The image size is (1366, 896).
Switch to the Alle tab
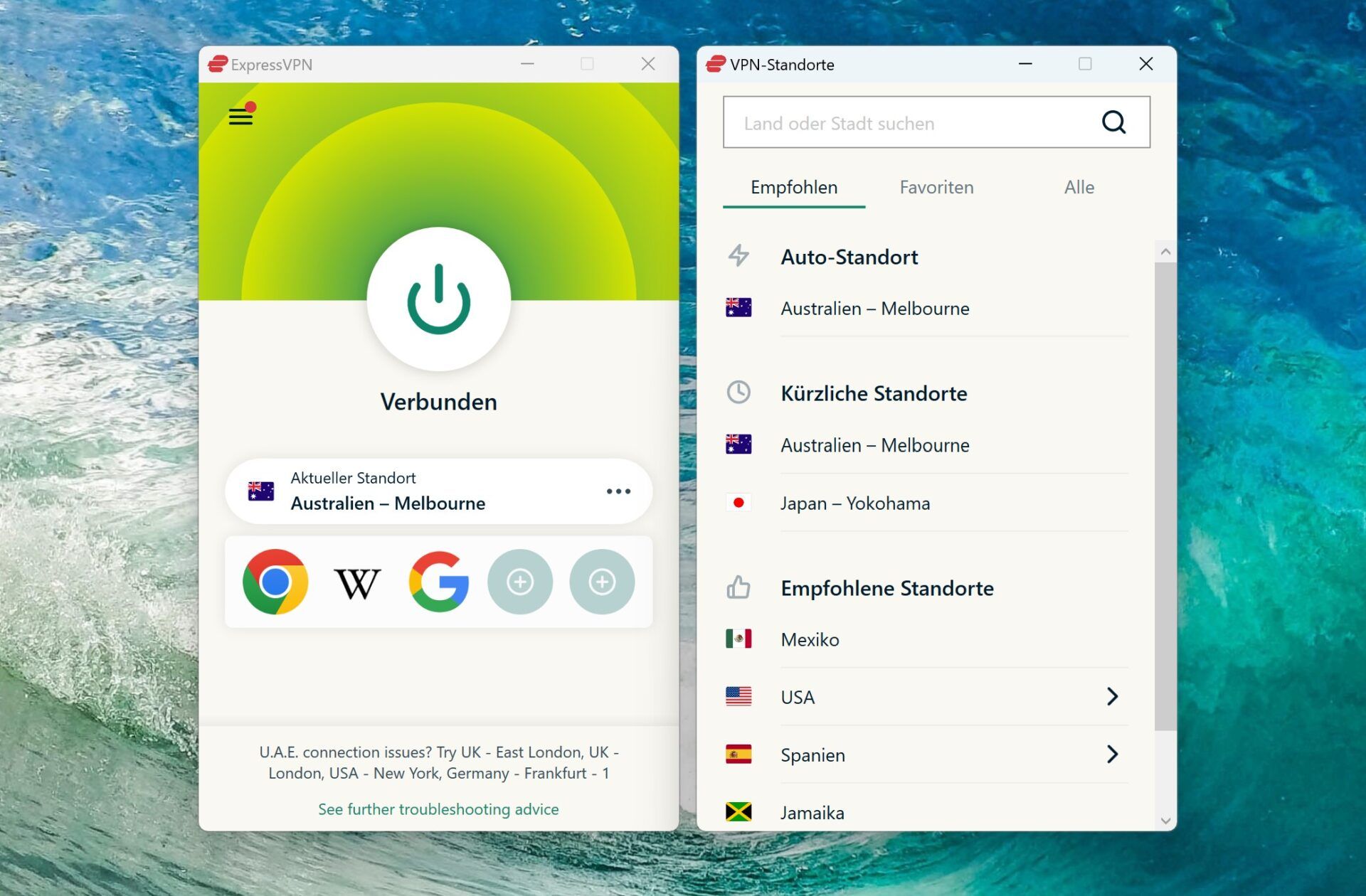pyautogui.click(x=1079, y=188)
